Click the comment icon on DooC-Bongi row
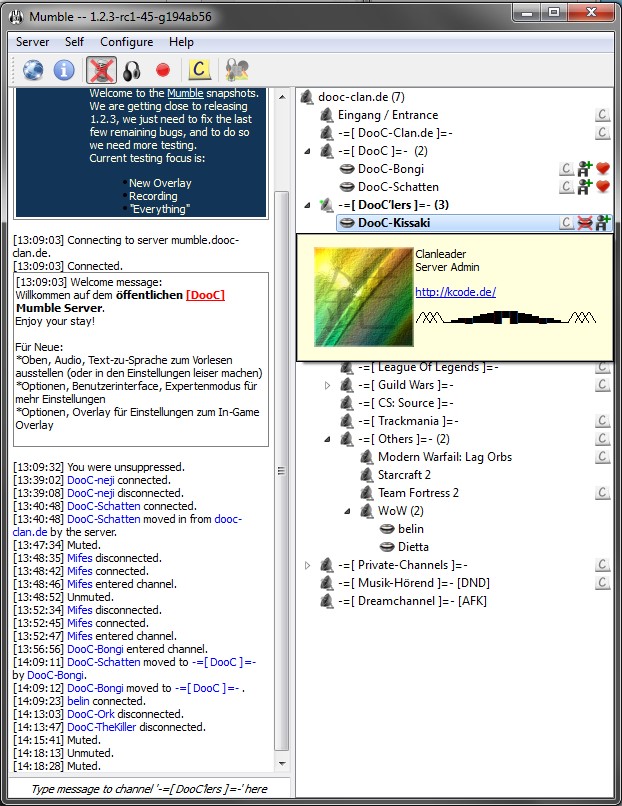The width and height of the screenshot is (622, 806). [566, 169]
